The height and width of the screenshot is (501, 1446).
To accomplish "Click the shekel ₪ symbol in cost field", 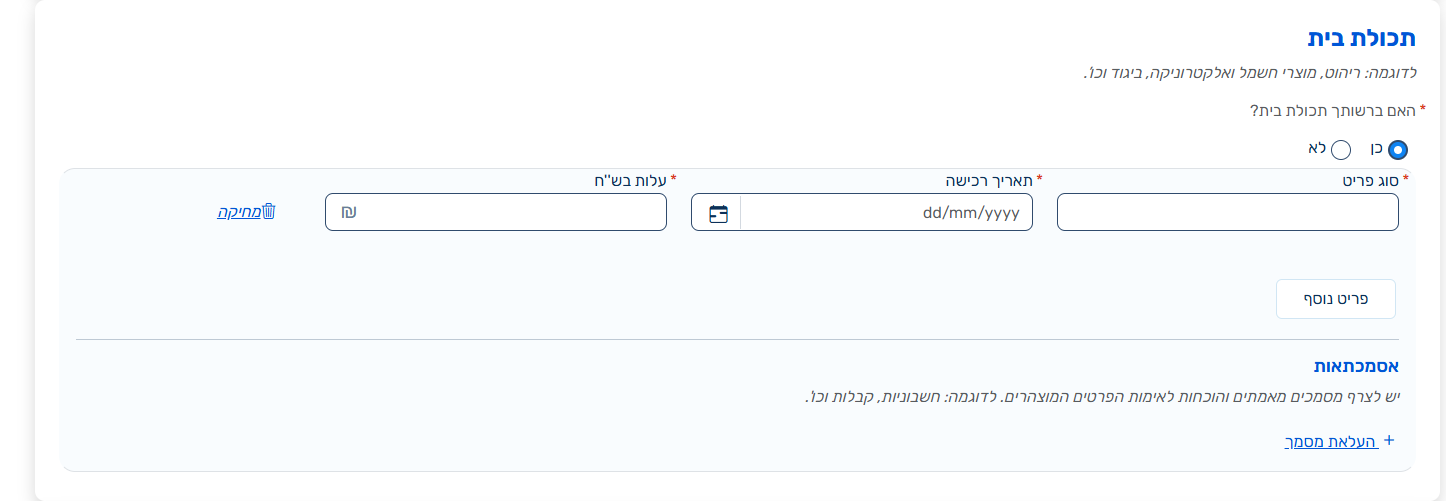I will pyautogui.click(x=349, y=212).
